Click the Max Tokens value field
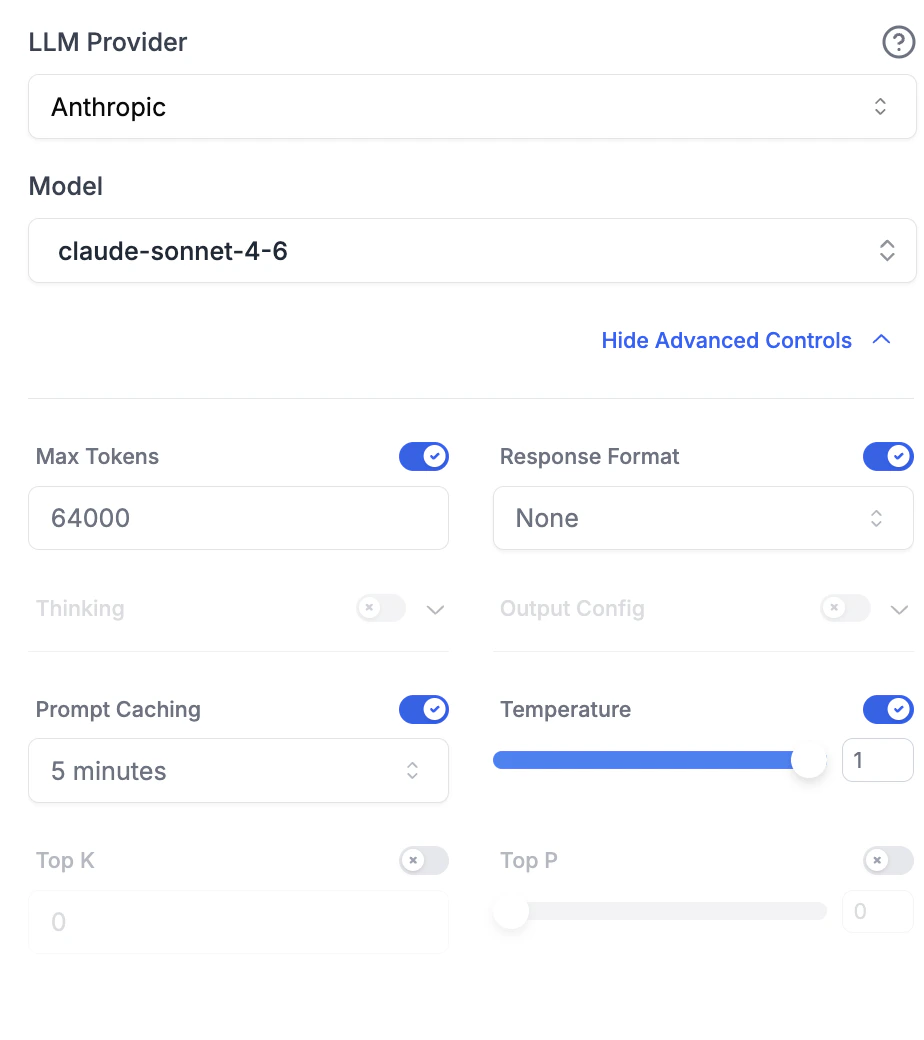The image size is (924, 1040). [x=238, y=518]
